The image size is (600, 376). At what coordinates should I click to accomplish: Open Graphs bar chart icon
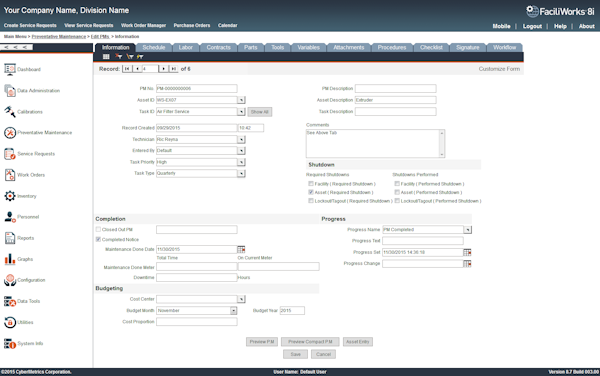10,259
